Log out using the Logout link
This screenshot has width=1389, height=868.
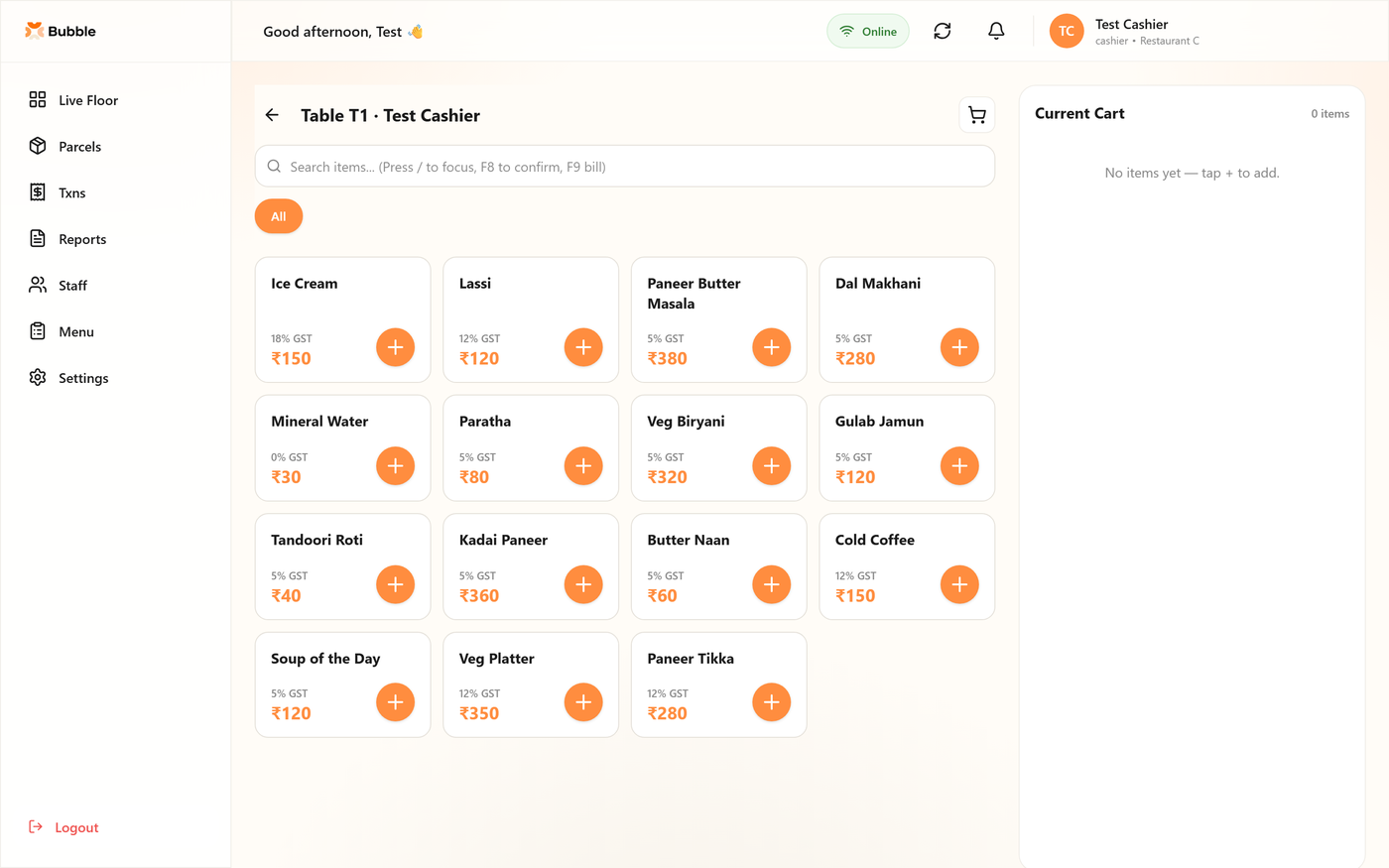point(63,827)
